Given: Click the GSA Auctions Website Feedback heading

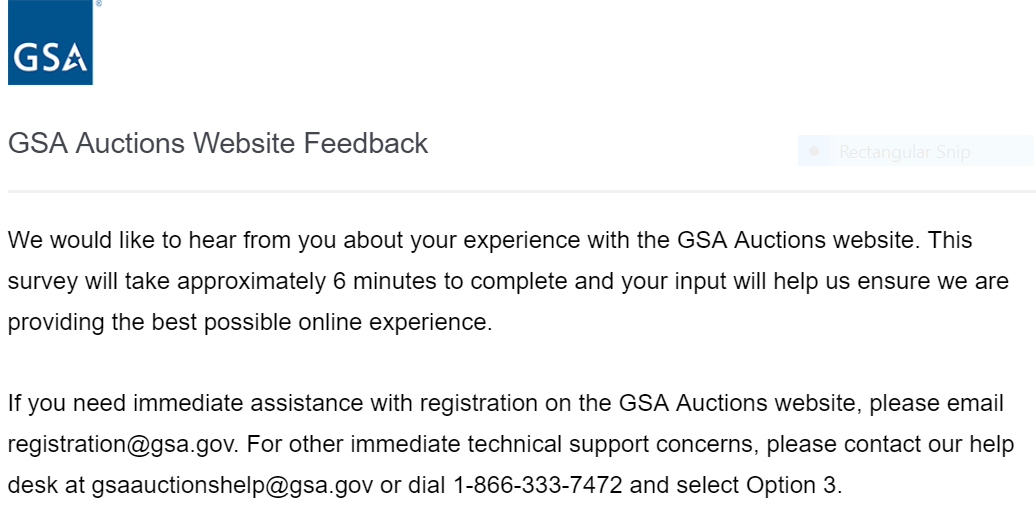Looking at the screenshot, I should [x=218, y=143].
